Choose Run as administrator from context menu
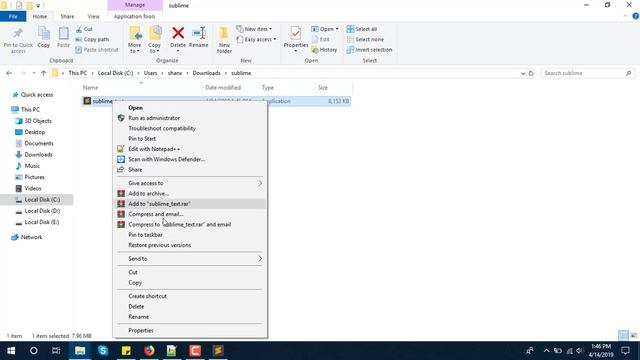This screenshot has width=640, height=360. coord(190,118)
